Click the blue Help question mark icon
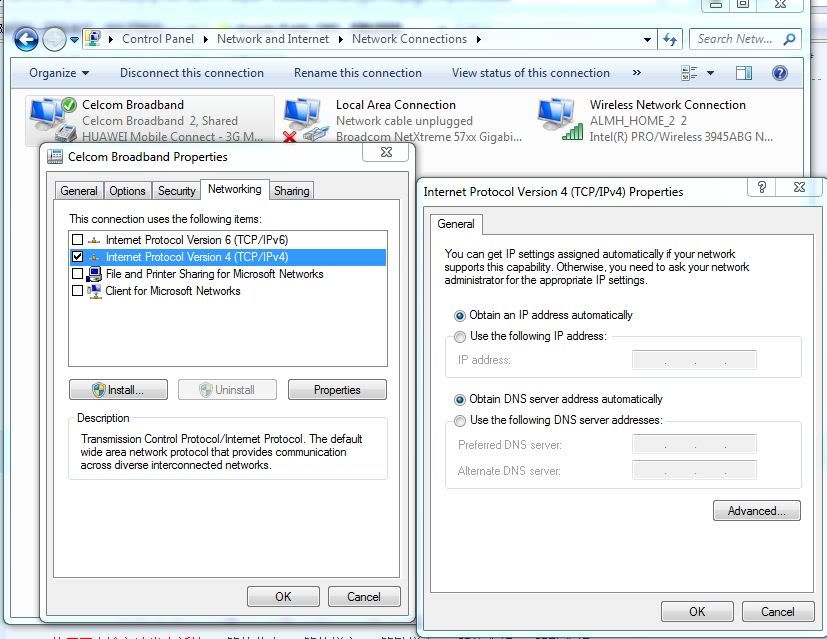Viewport: 827px width, 639px height. click(779, 73)
